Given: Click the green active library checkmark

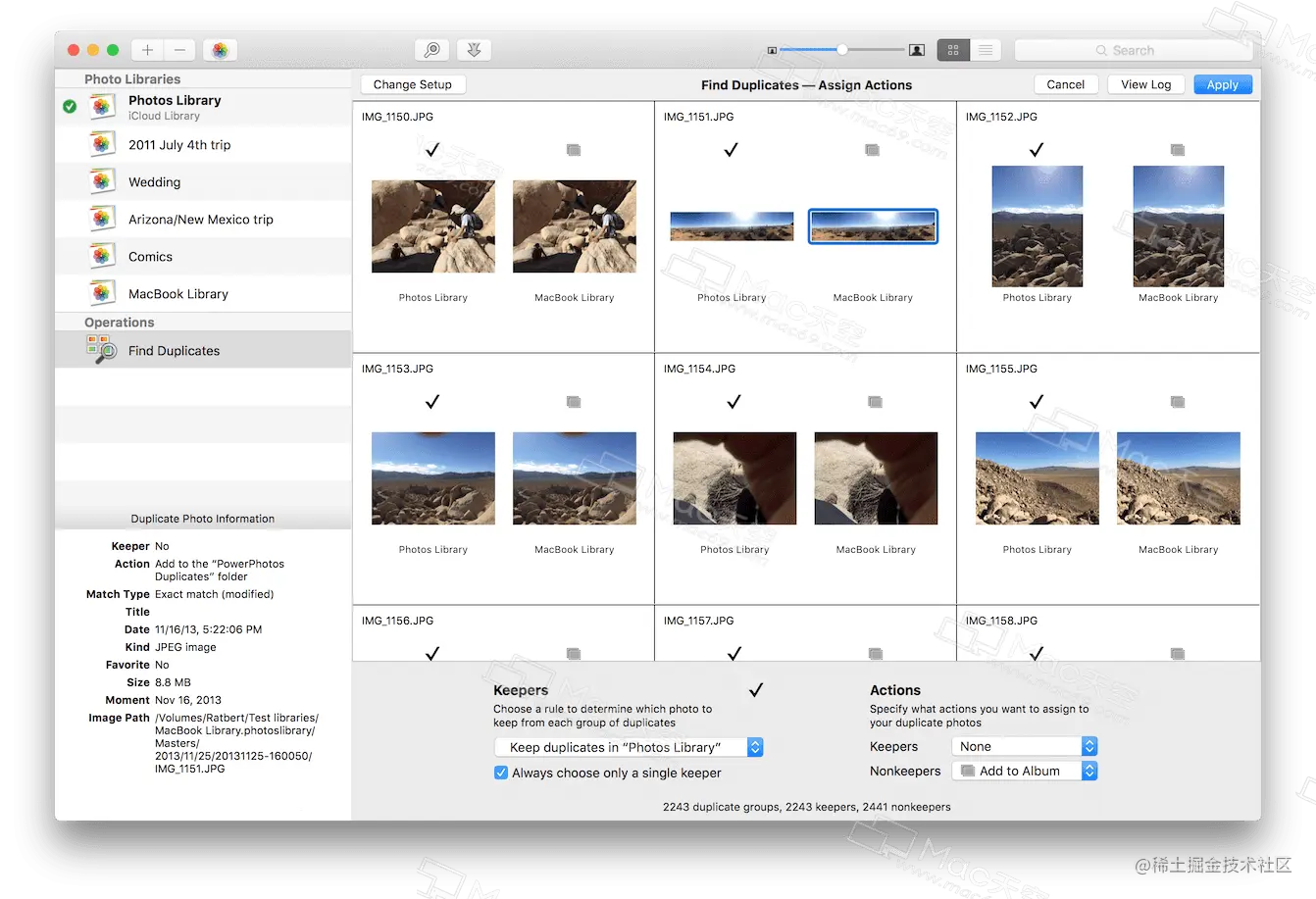Looking at the screenshot, I should (70, 107).
